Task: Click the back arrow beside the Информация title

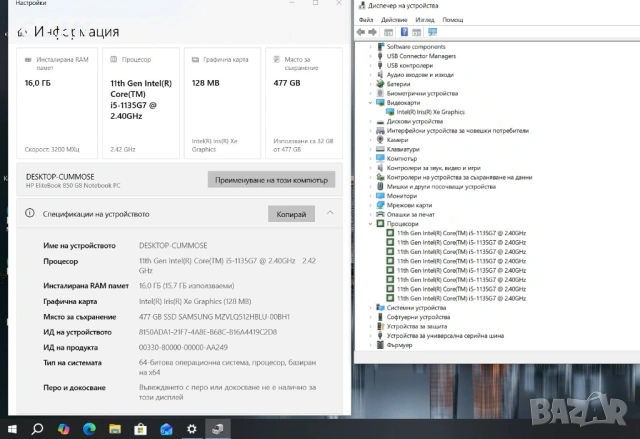Action: pos(22,32)
